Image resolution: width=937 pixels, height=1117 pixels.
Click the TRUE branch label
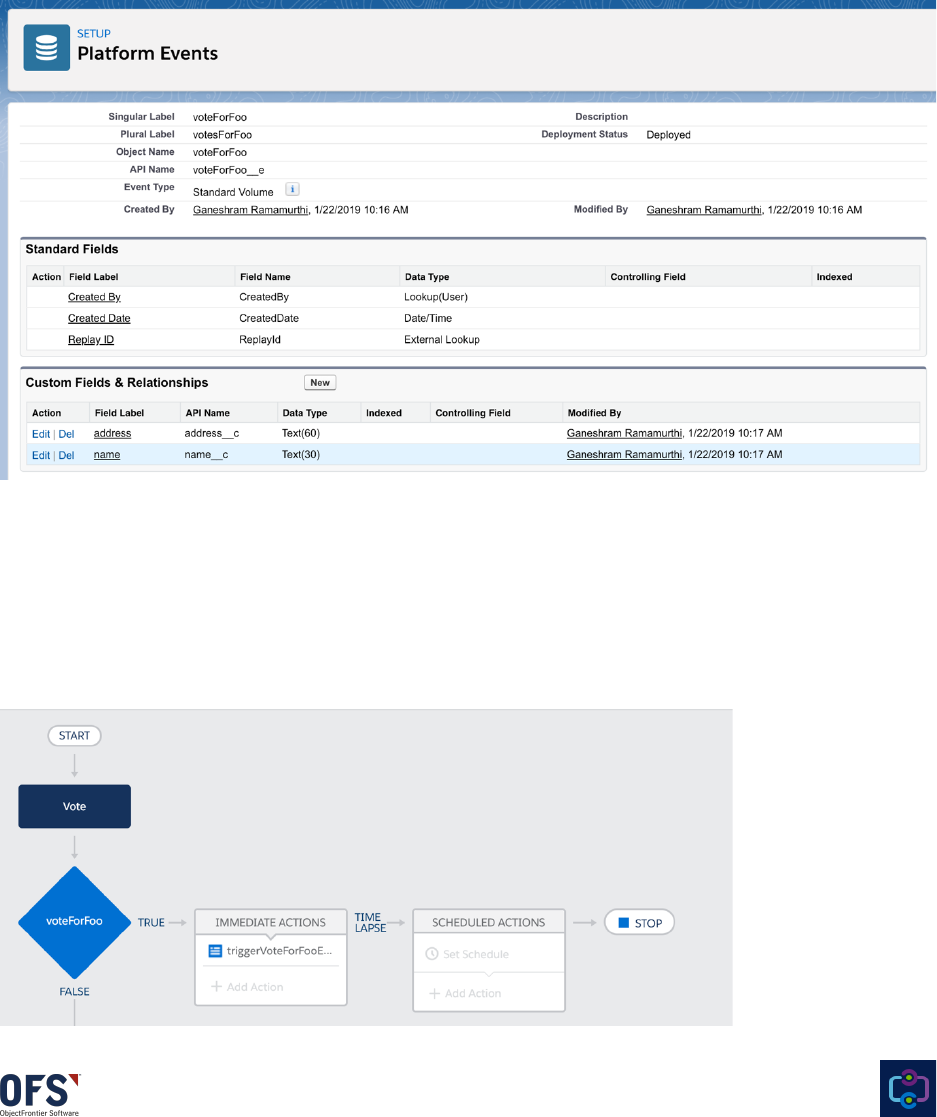point(151,923)
